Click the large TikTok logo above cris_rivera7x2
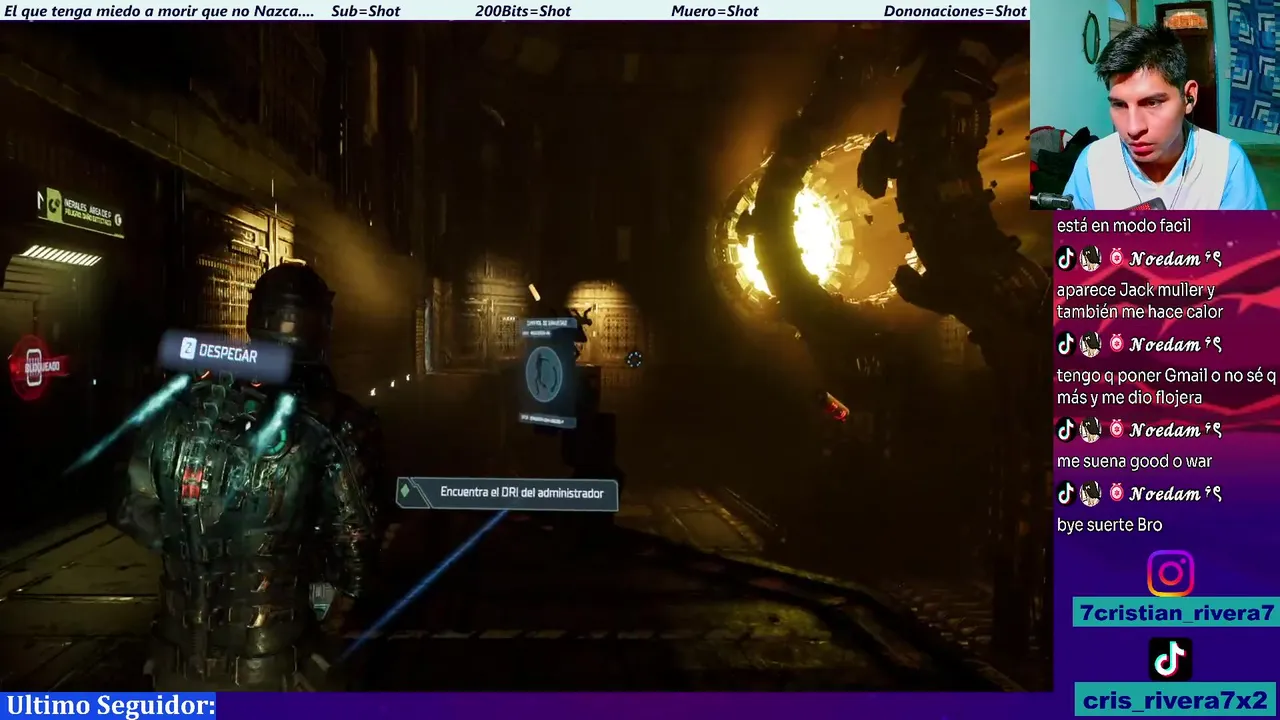This screenshot has width=1280, height=720. click(1170, 659)
